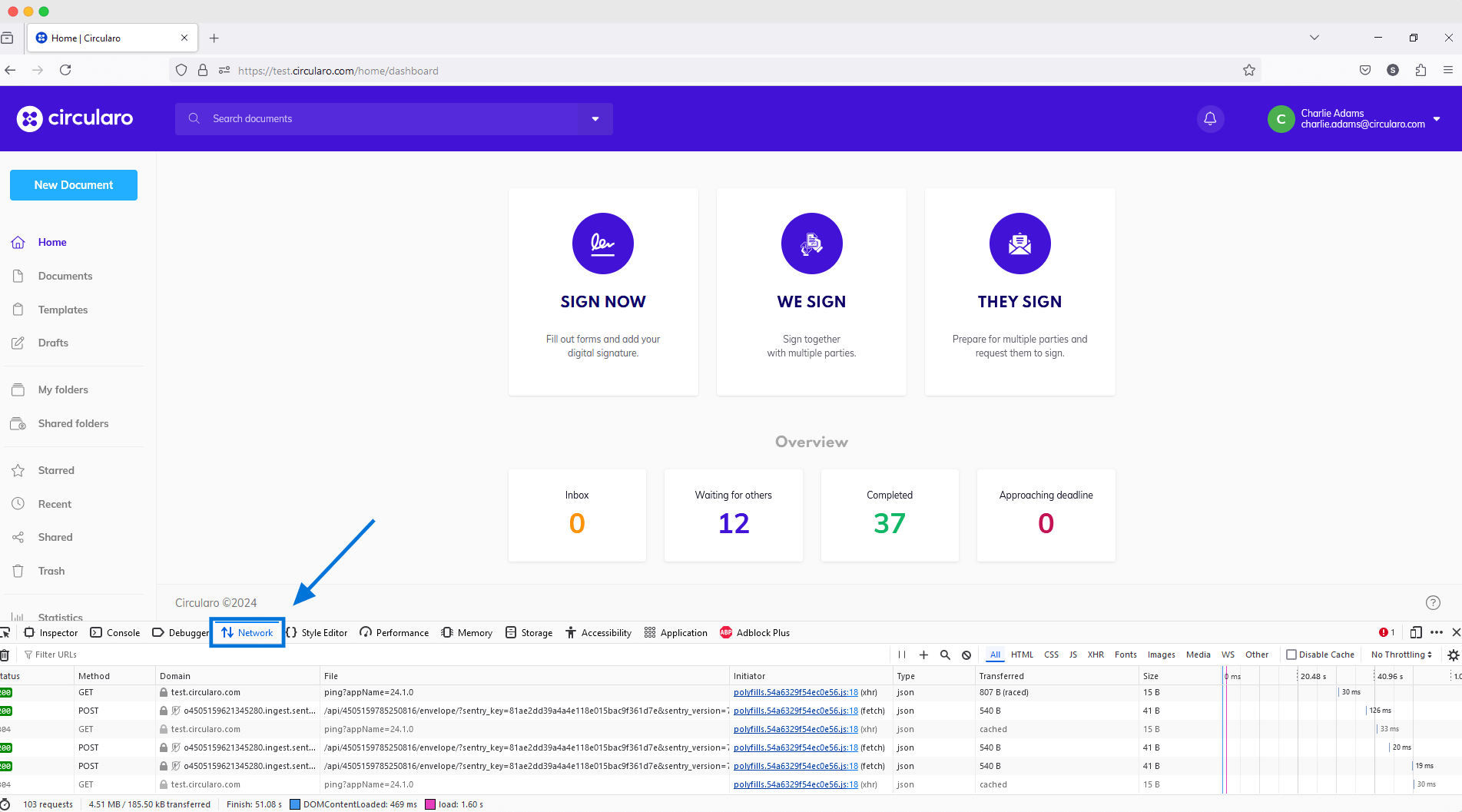
Task: Open the No Throttling dropdown
Action: 1401,655
